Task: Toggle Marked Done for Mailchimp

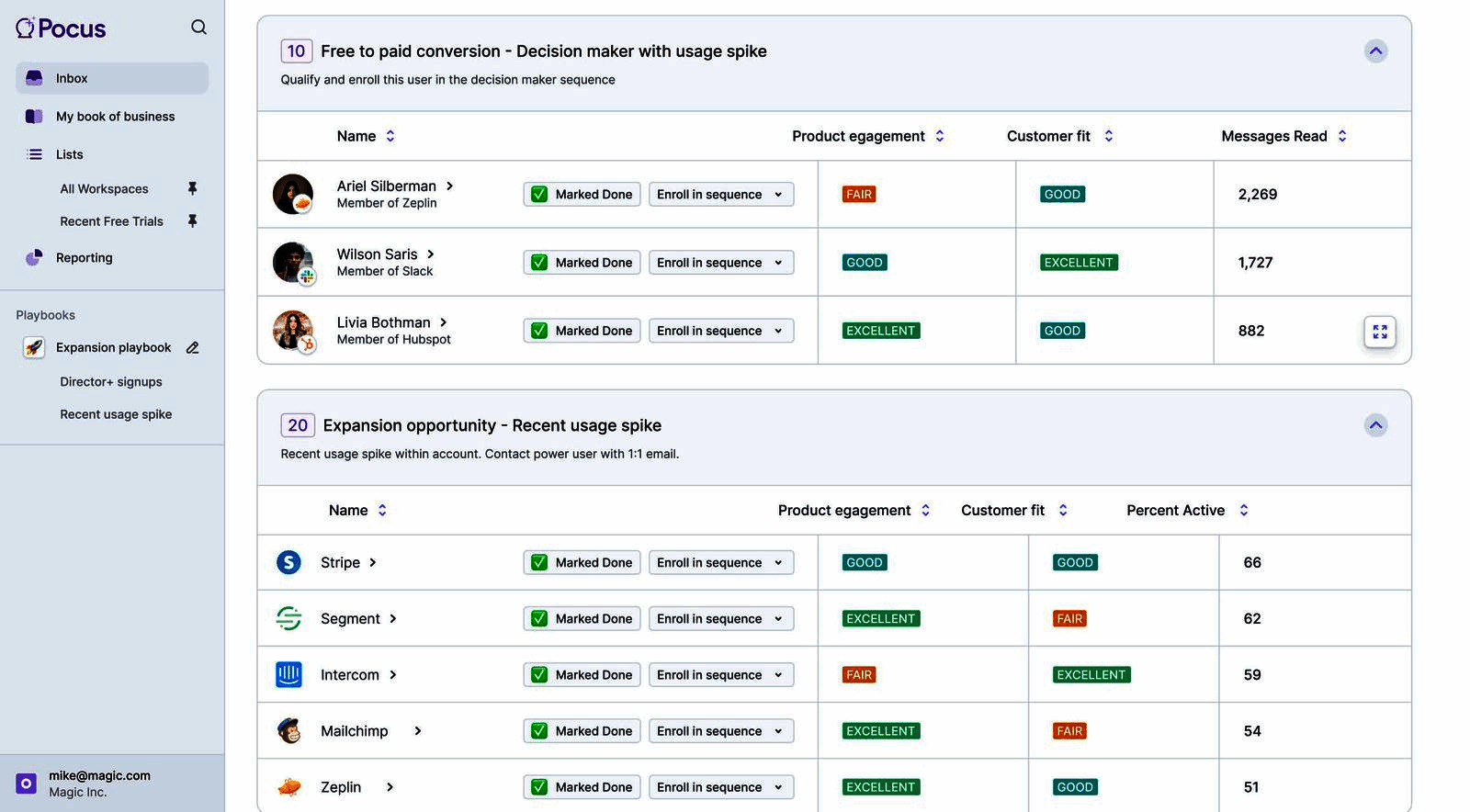Action: pos(540,731)
